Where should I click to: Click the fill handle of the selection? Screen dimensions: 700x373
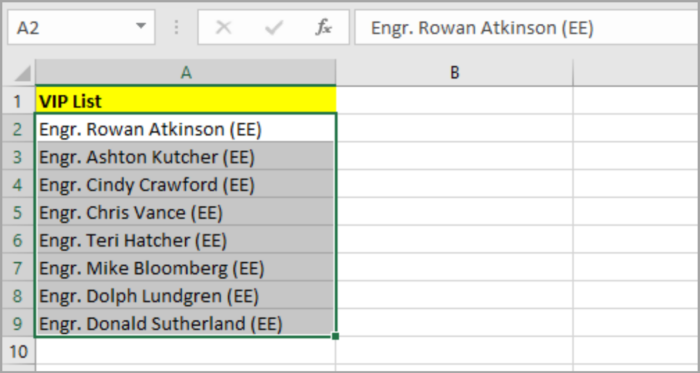click(336, 336)
